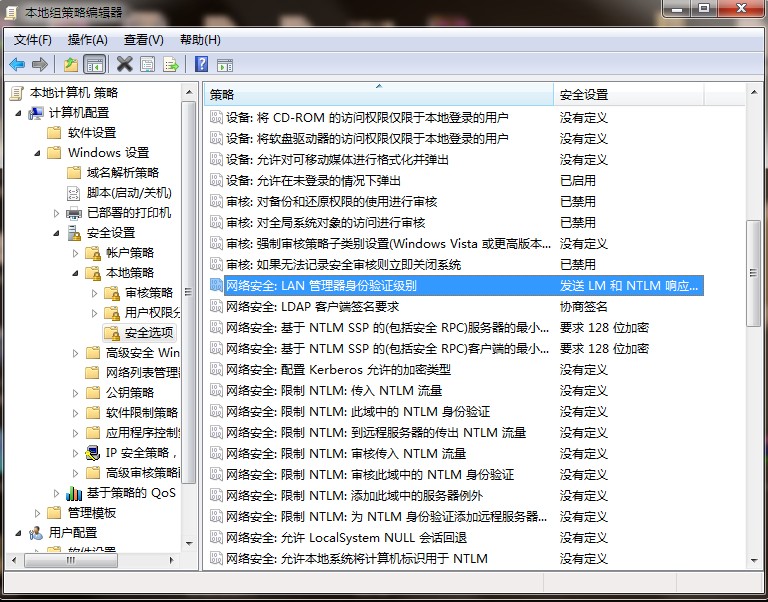Collapse the 安全设置 tree node
Image resolution: width=768 pixels, height=602 pixels.
tap(56, 234)
